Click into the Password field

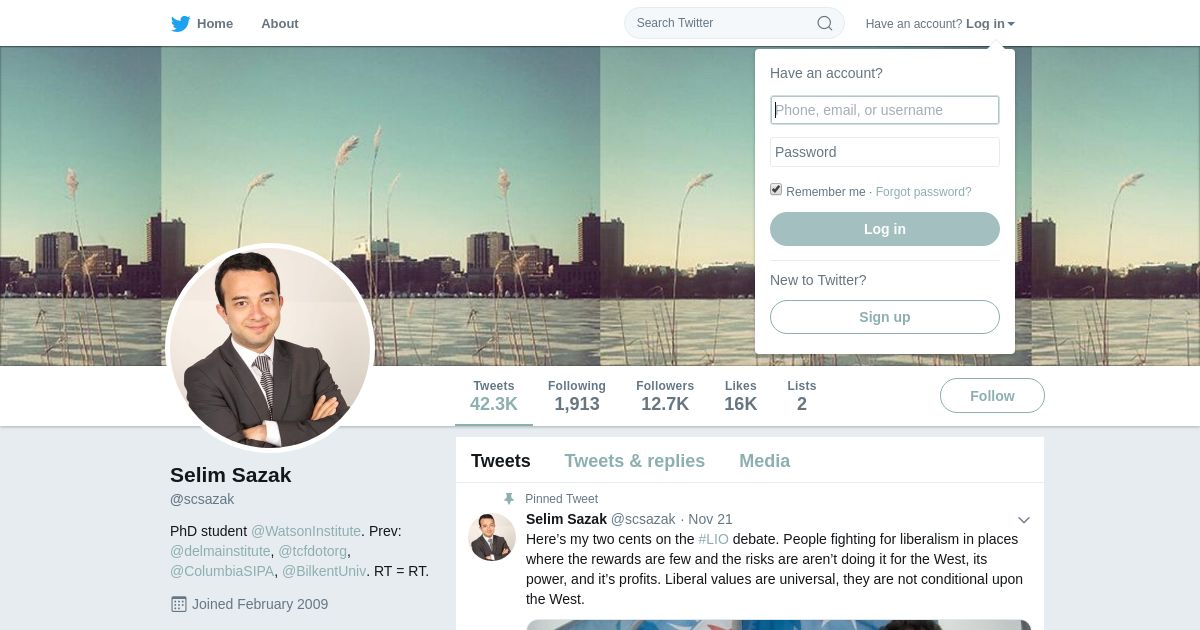click(x=885, y=152)
